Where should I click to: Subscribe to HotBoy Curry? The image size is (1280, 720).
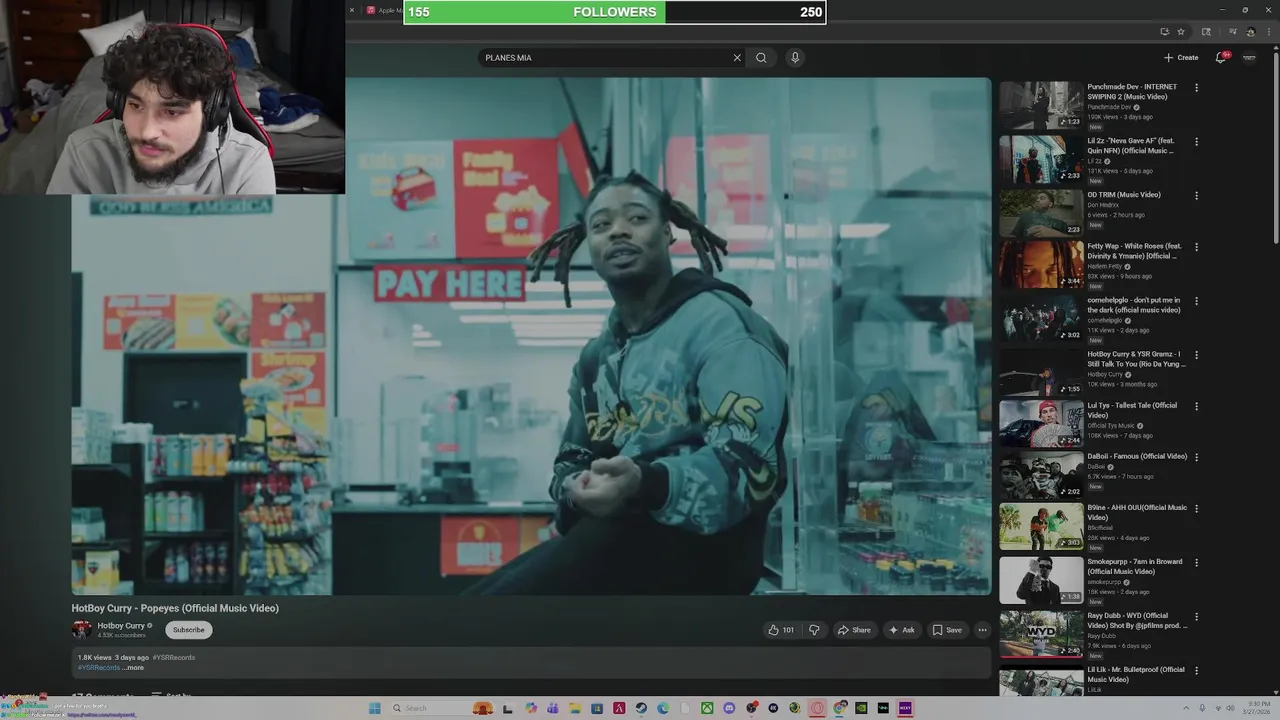click(x=188, y=630)
